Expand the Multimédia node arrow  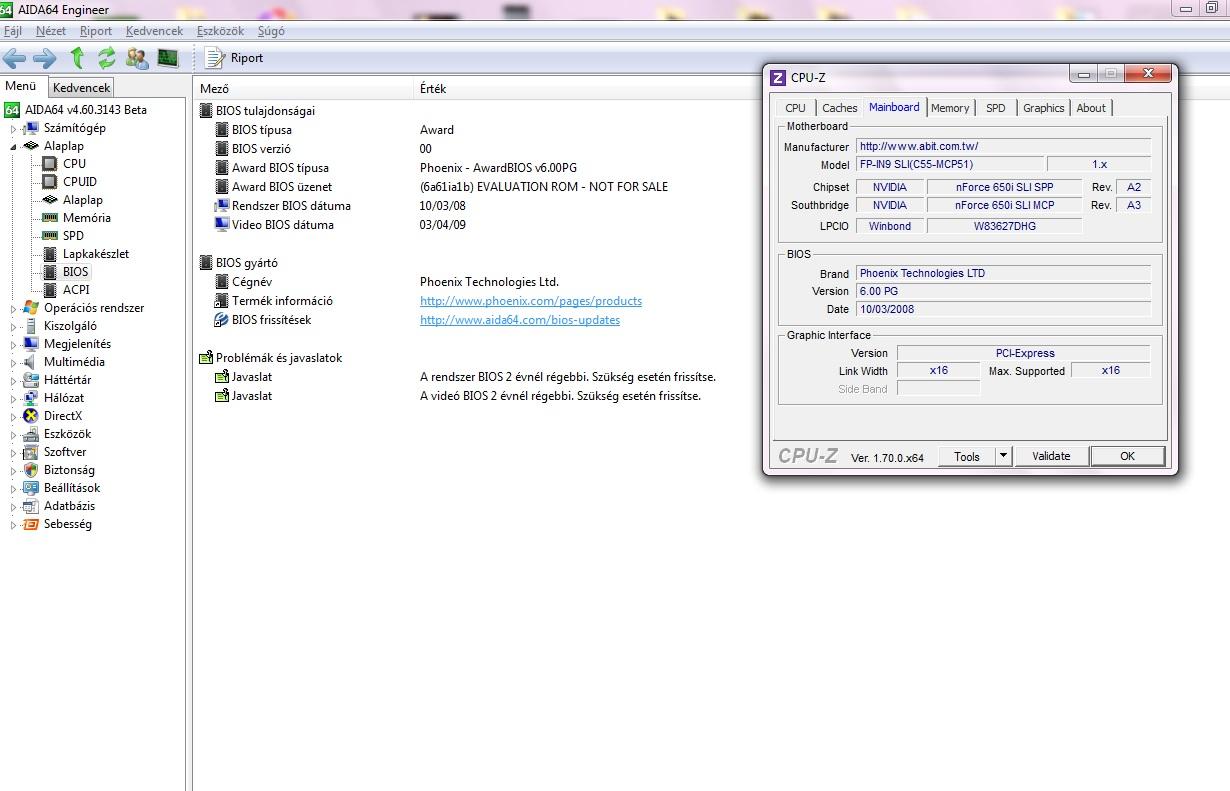pyautogui.click(x=13, y=363)
